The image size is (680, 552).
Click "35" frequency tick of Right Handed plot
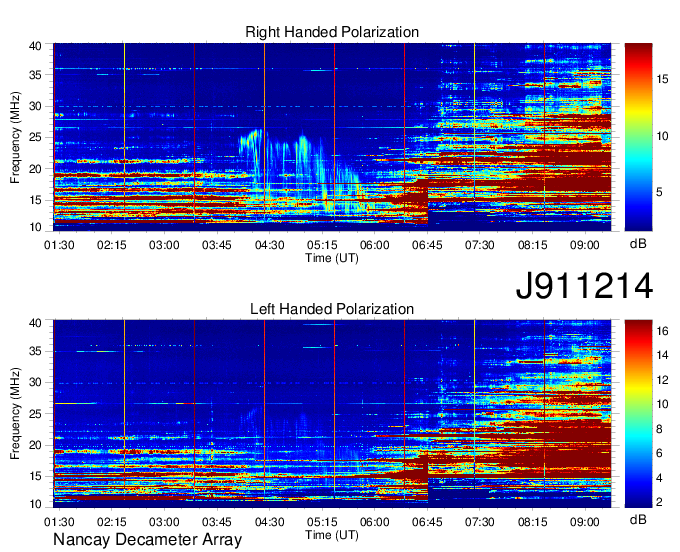(x=35, y=75)
